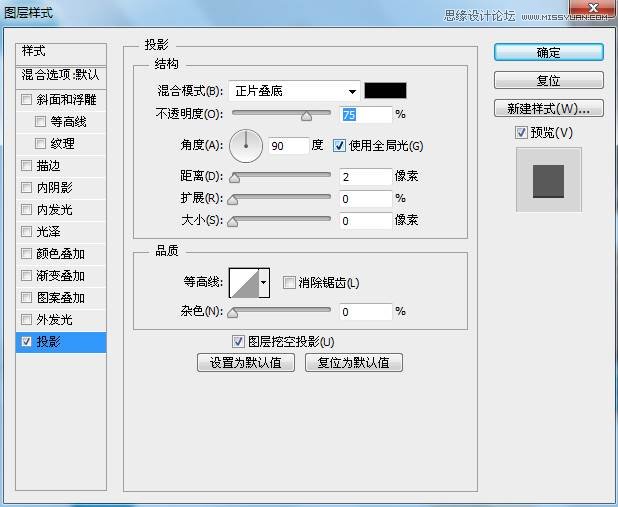The height and width of the screenshot is (507, 618).
Task: Click 设置为默认值 button
Action: pyautogui.click(x=246, y=362)
